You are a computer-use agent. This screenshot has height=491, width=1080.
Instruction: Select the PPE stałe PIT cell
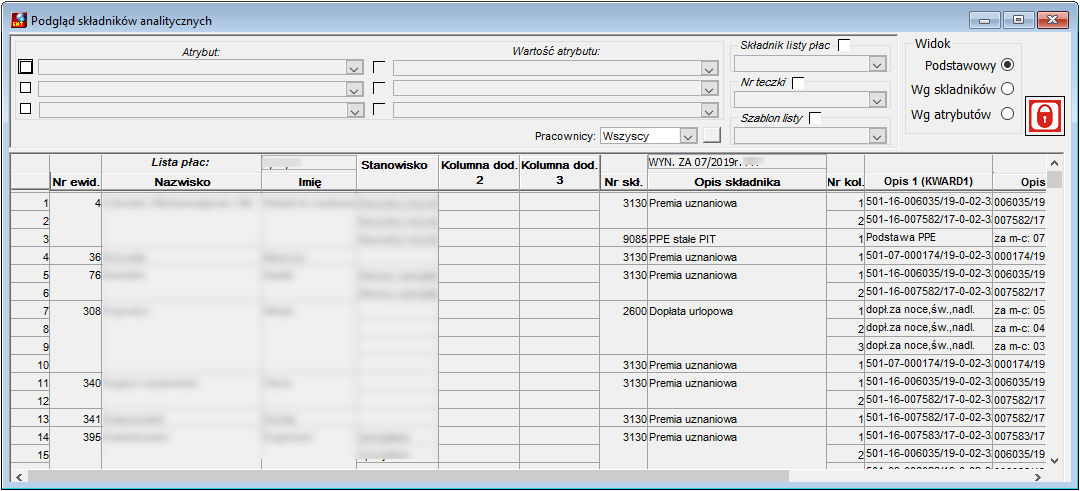[x=736, y=239]
